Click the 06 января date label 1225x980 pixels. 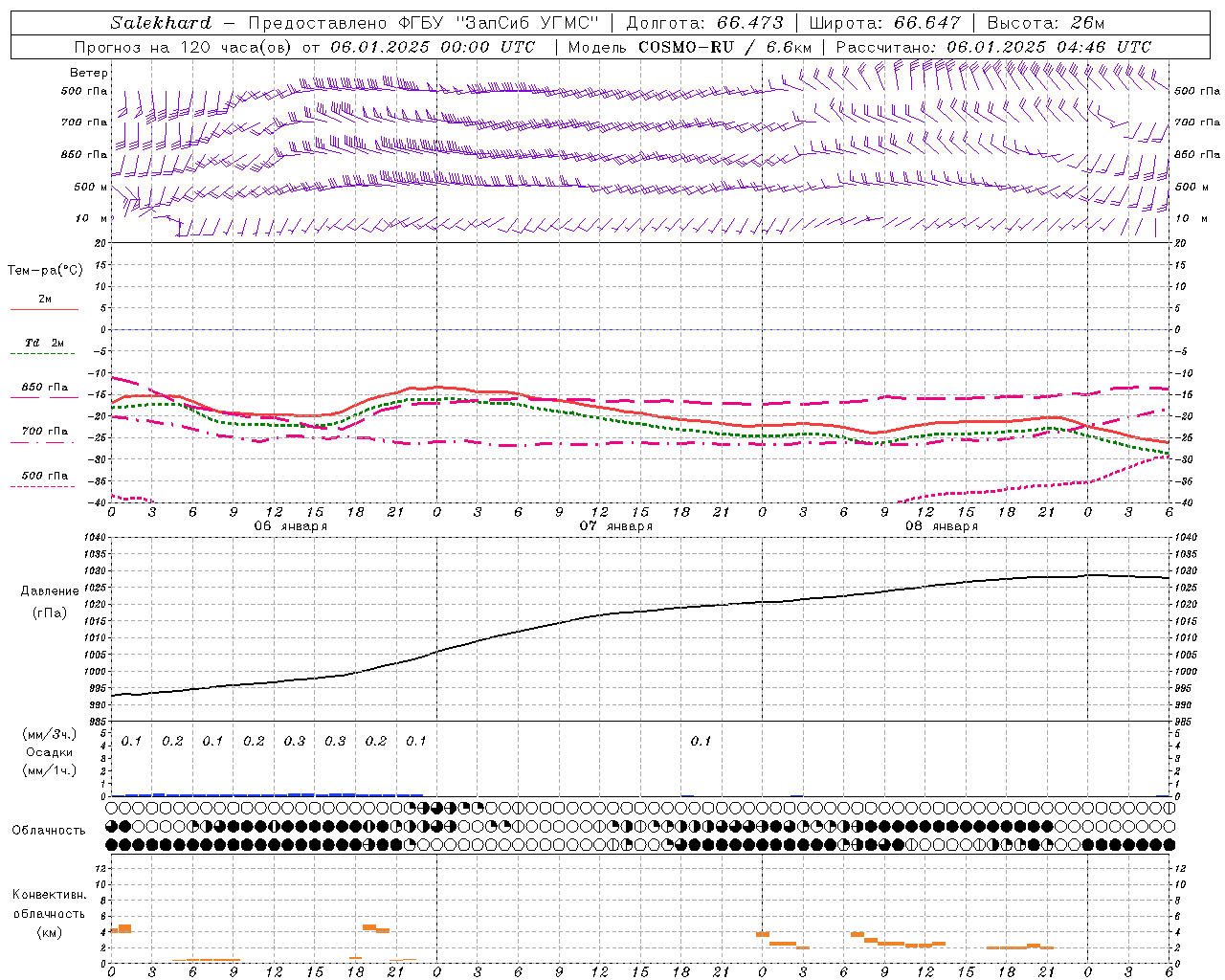click(x=290, y=526)
